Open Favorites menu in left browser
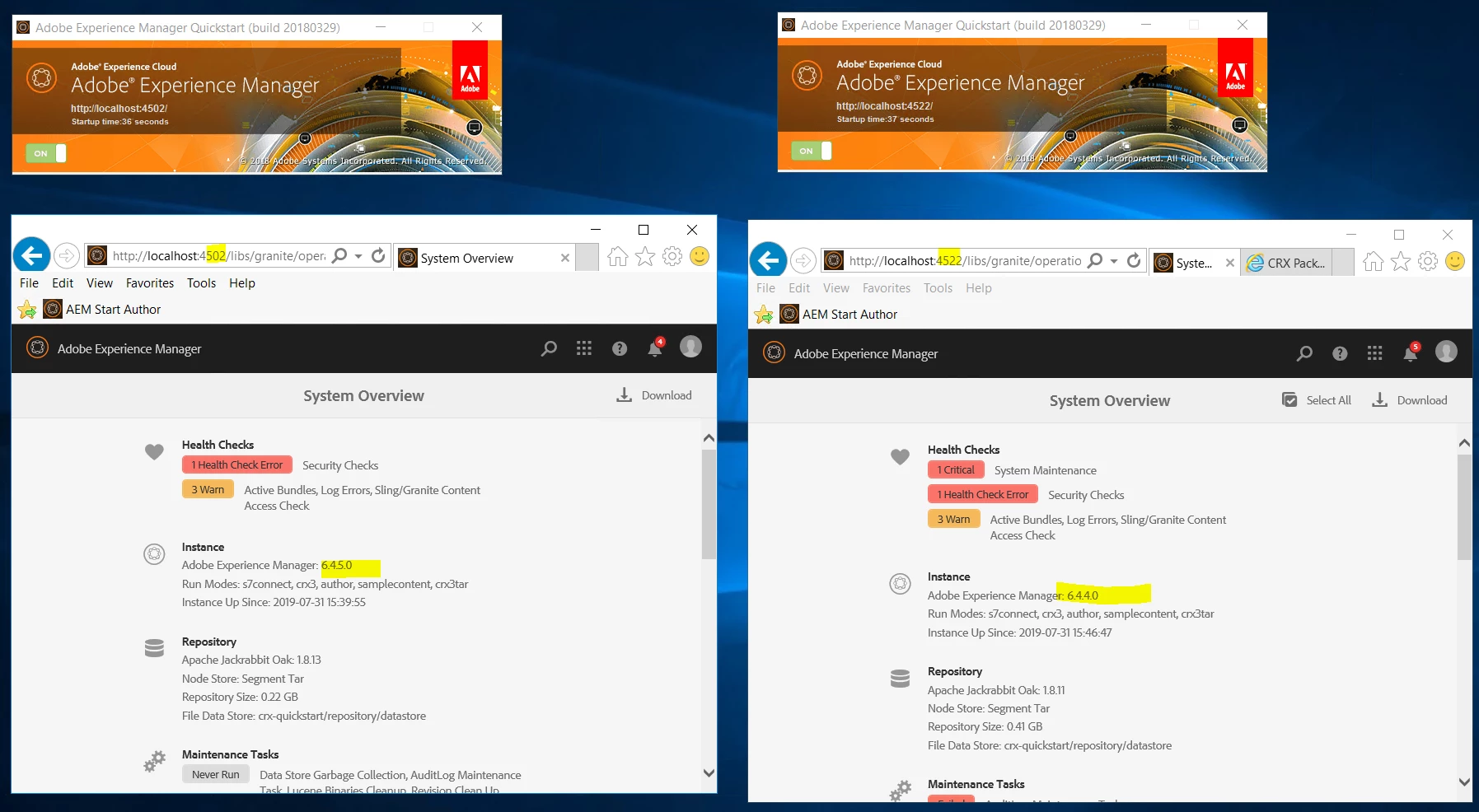The image size is (1479, 812). (150, 283)
